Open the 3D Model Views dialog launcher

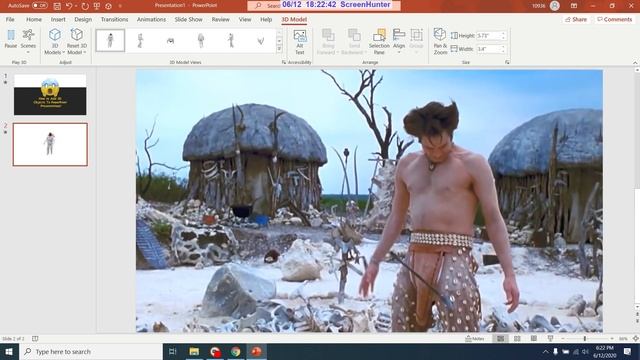(x=284, y=62)
